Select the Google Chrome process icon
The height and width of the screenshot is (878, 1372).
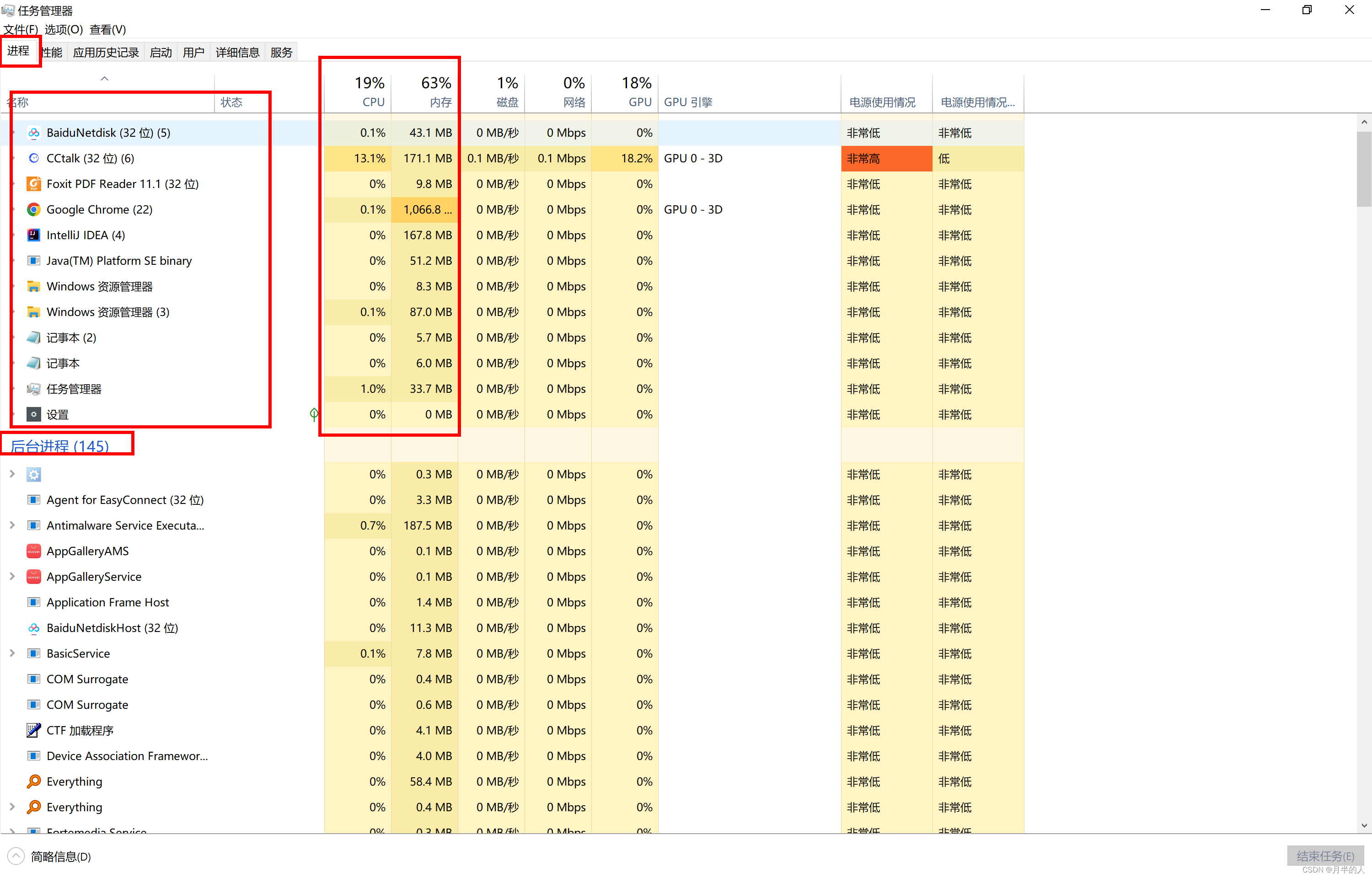[x=34, y=210]
